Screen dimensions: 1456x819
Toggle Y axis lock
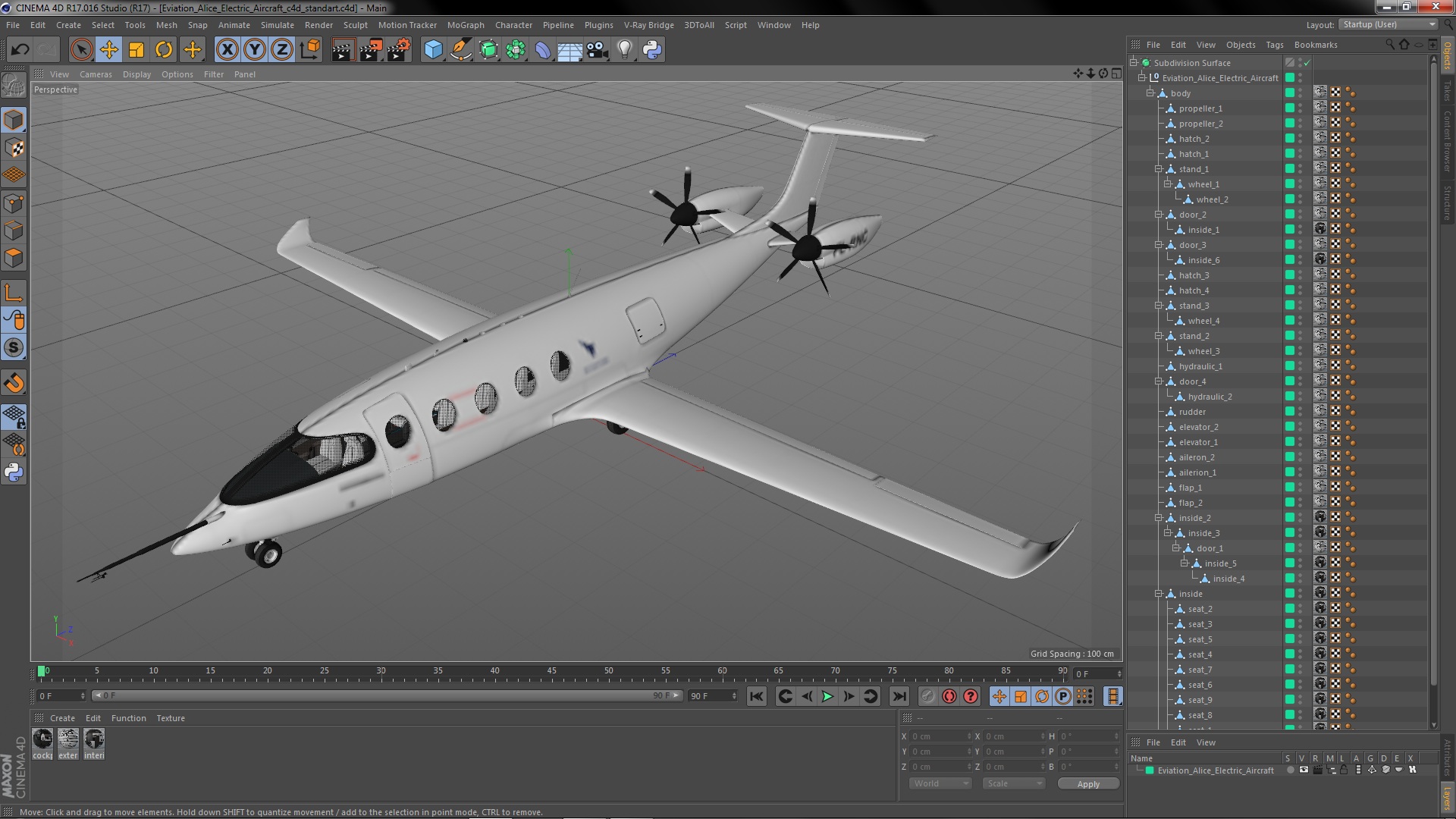(x=255, y=50)
